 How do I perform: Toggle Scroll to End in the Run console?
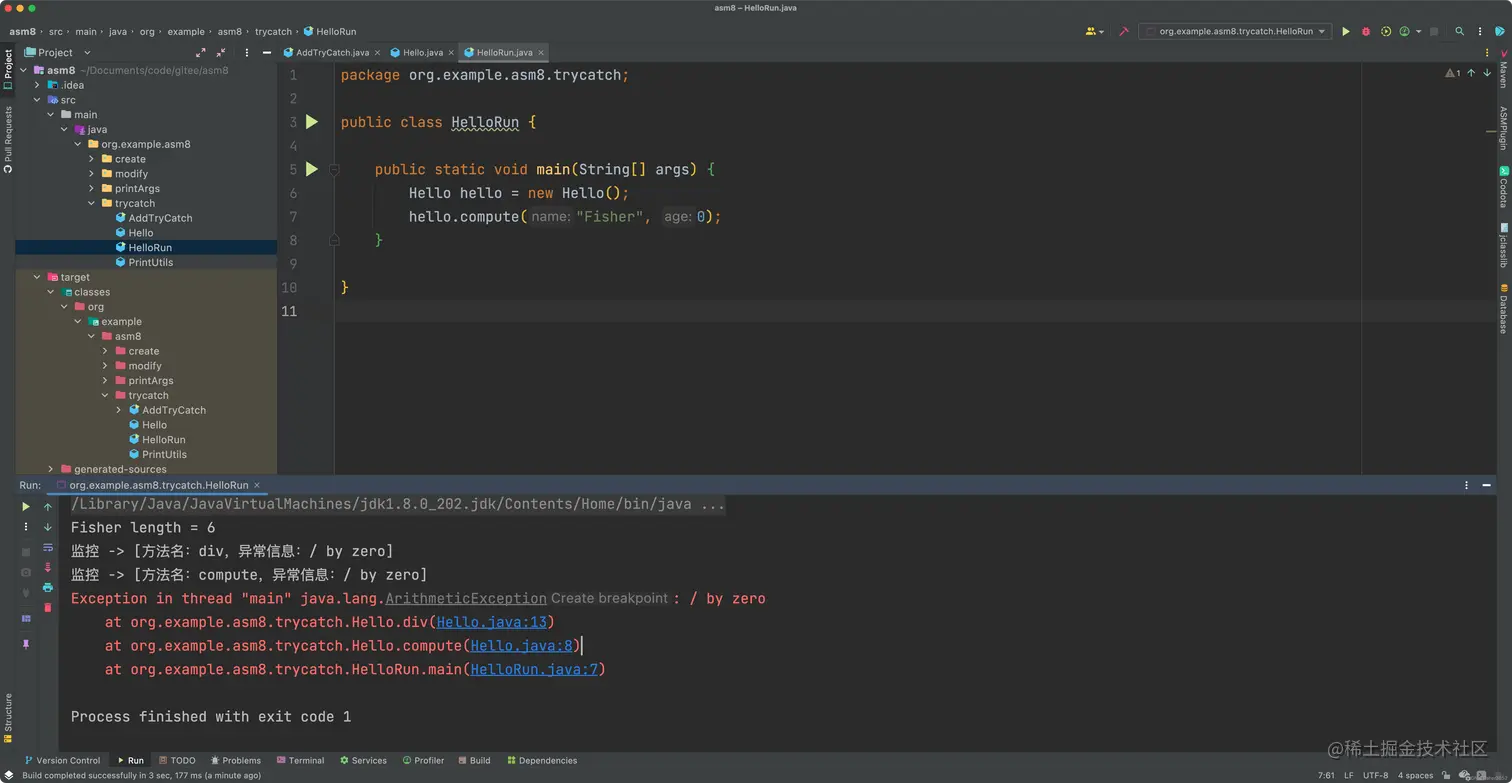pos(48,567)
